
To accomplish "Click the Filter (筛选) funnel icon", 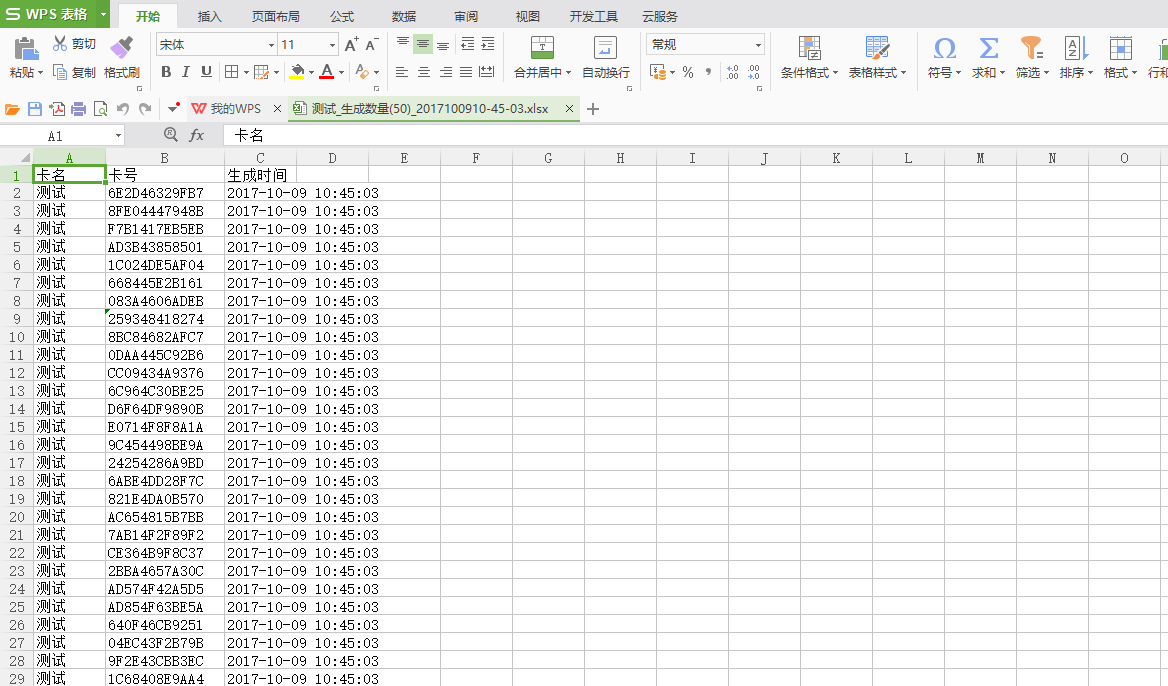I will (x=1030, y=48).
